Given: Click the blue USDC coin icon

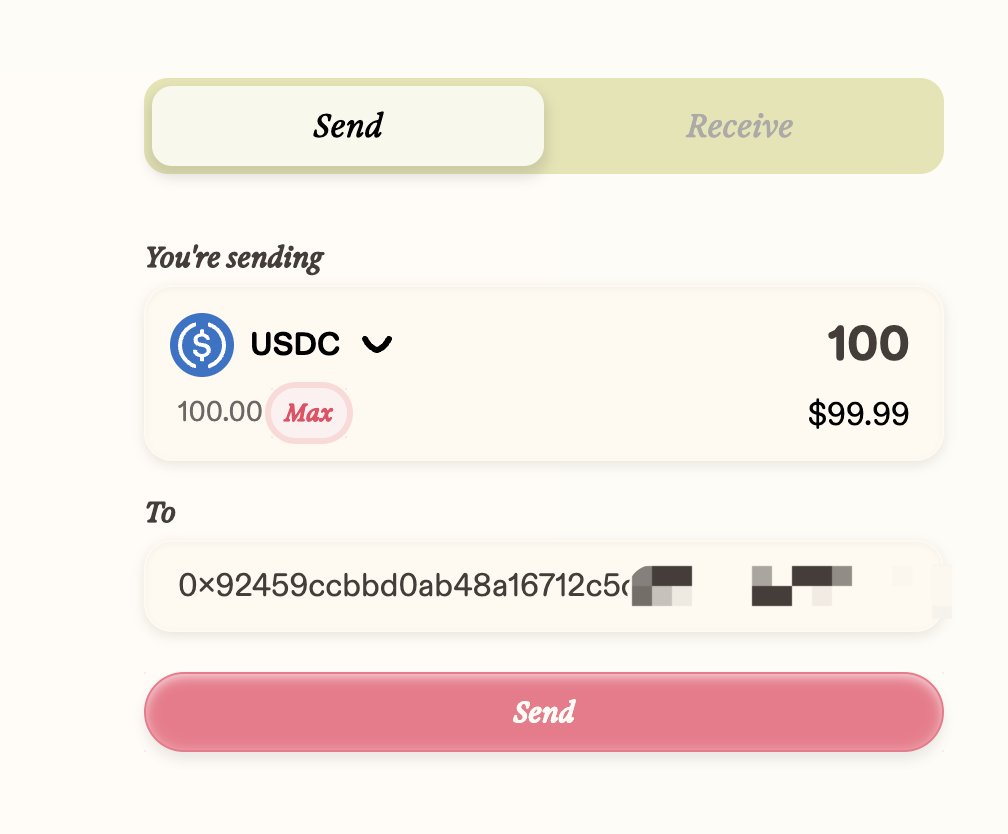Looking at the screenshot, I should pos(202,345).
